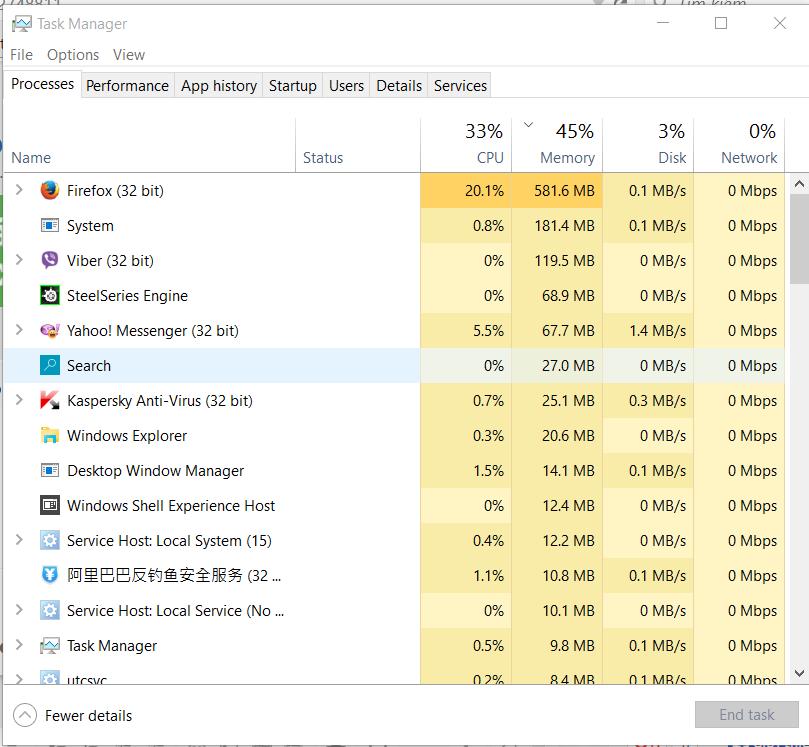Click the Viber process icon

(x=50, y=261)
